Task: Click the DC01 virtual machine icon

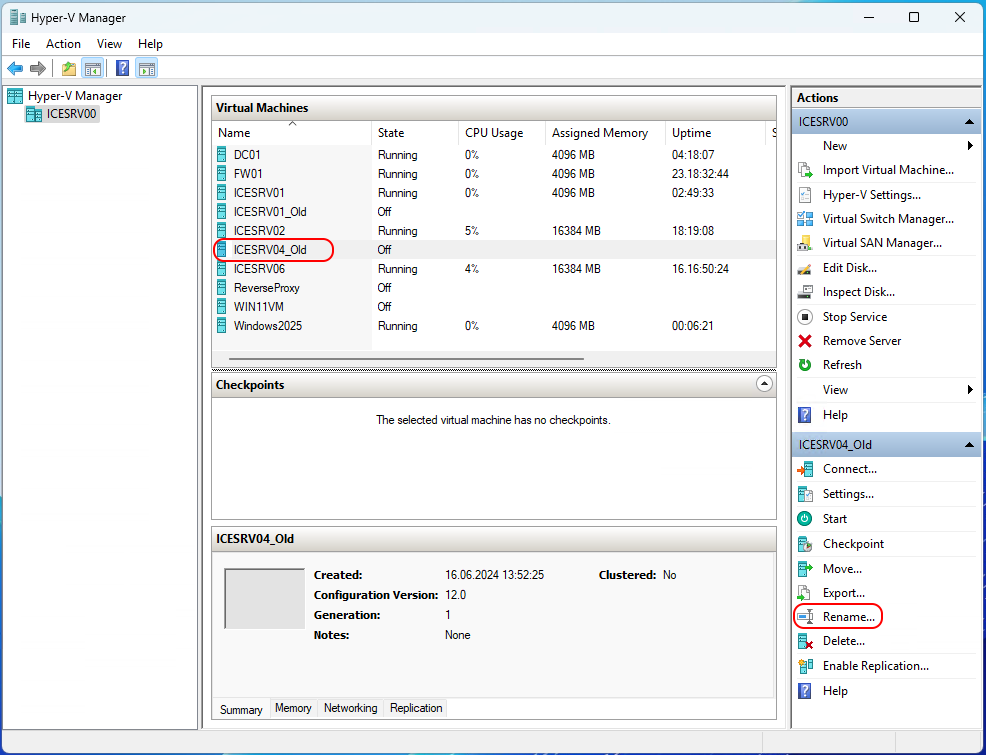Action: [221, 155]
